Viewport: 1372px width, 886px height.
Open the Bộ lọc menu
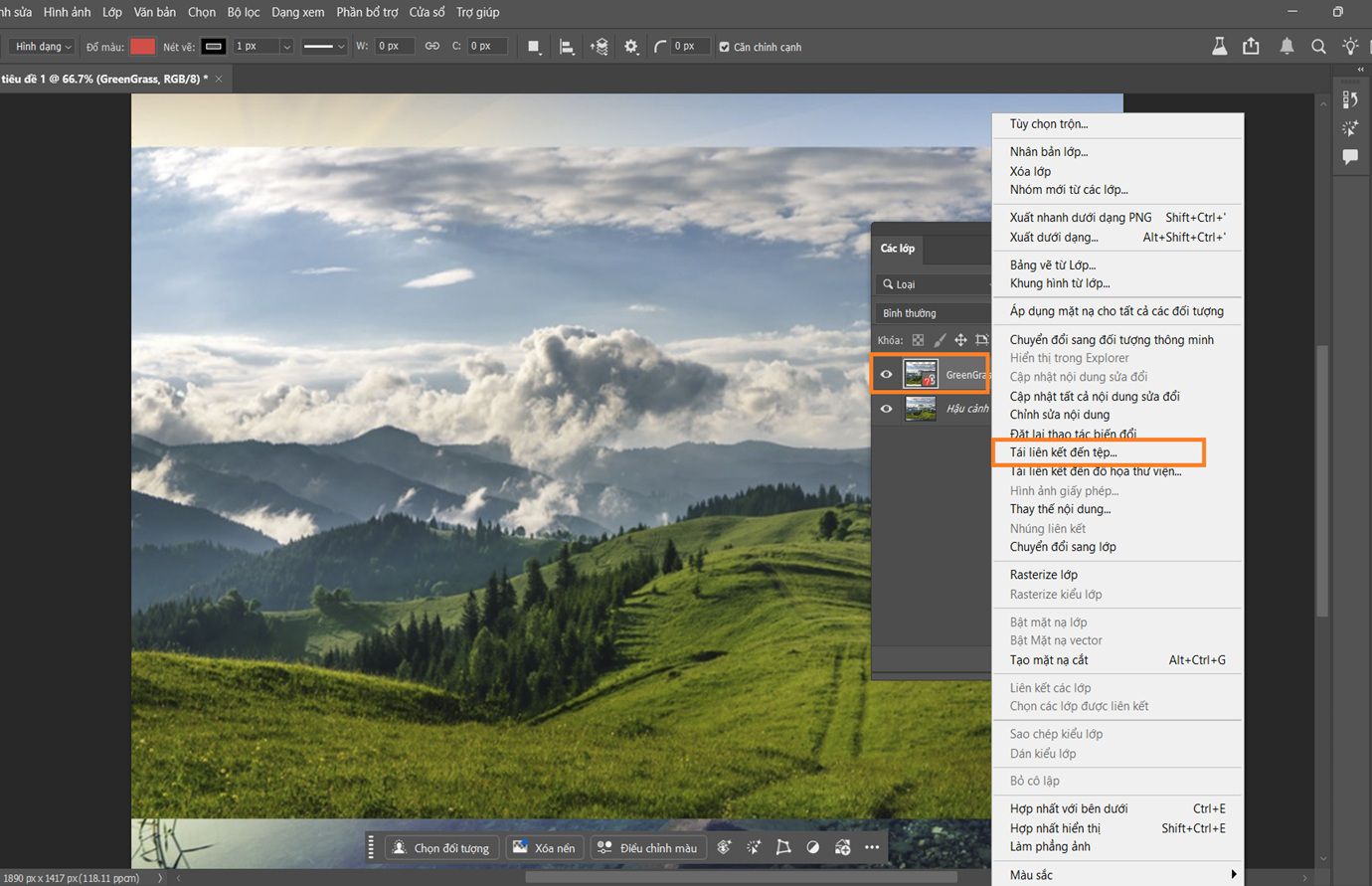pyautogui.click(x=244, y=12)
